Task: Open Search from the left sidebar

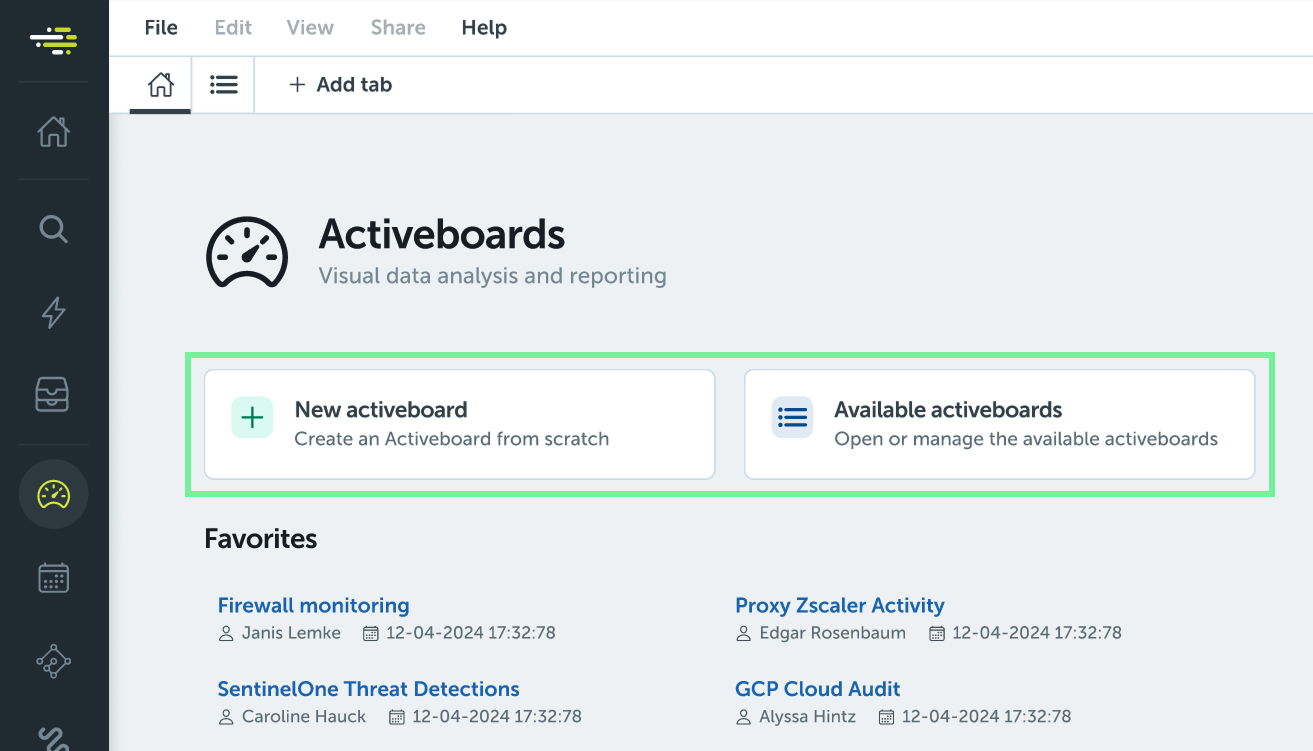Action: 54,229
